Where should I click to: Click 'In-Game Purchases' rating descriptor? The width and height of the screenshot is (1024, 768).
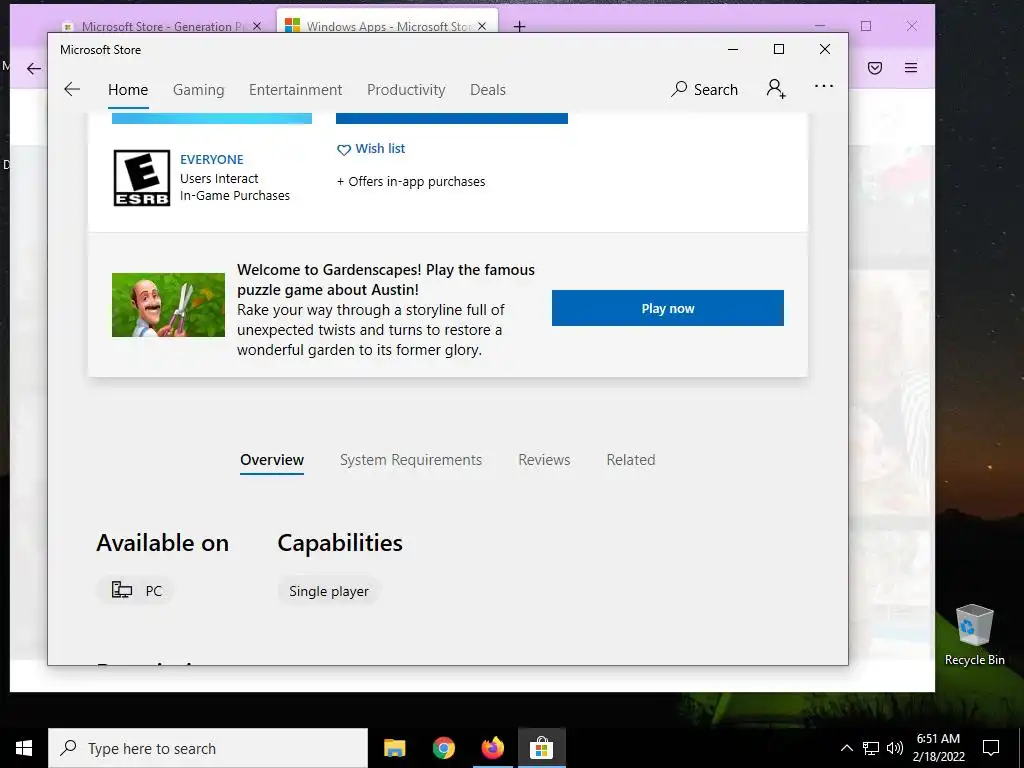click(x=234, y=195)
